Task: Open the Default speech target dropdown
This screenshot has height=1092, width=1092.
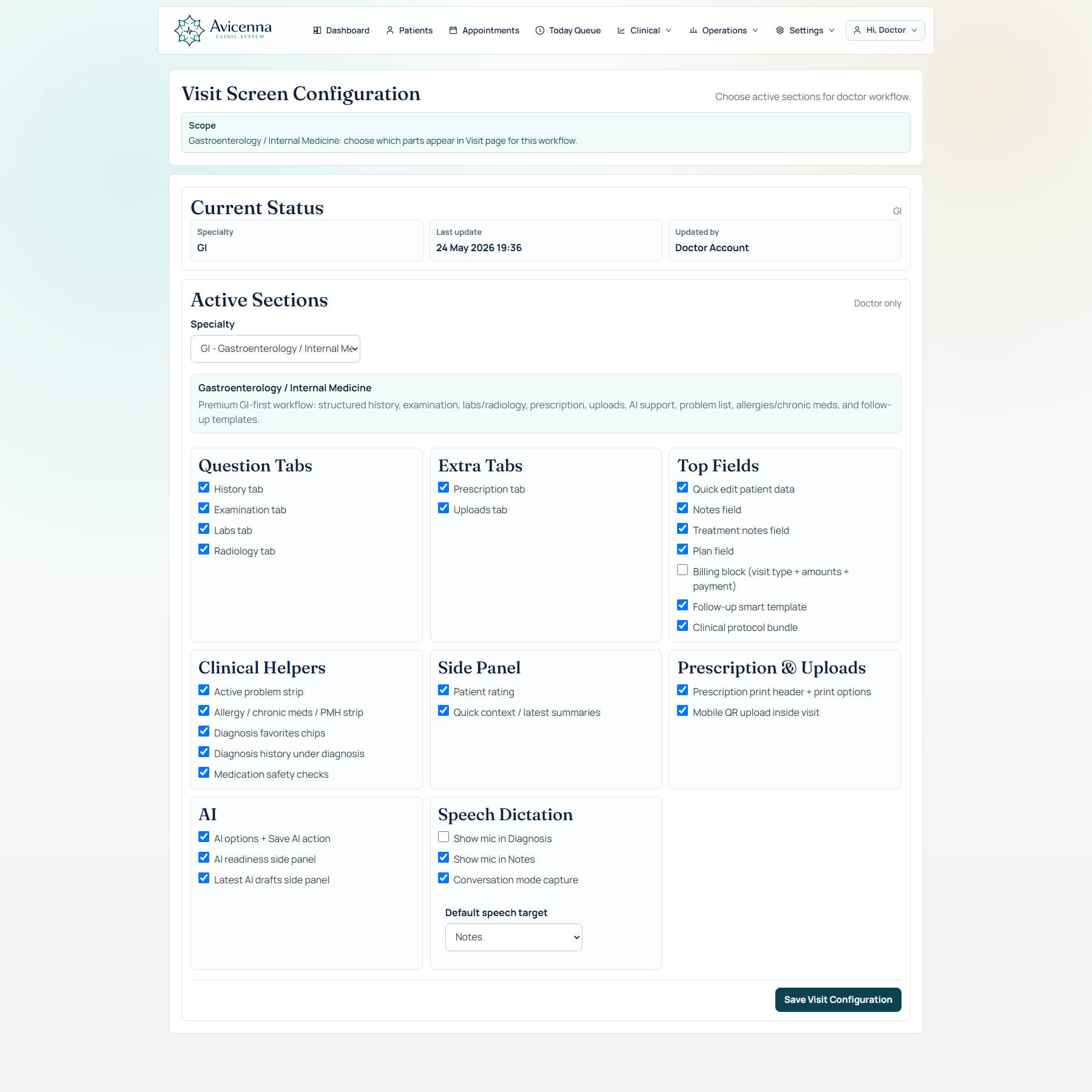Action: click(x=514, y=937)
